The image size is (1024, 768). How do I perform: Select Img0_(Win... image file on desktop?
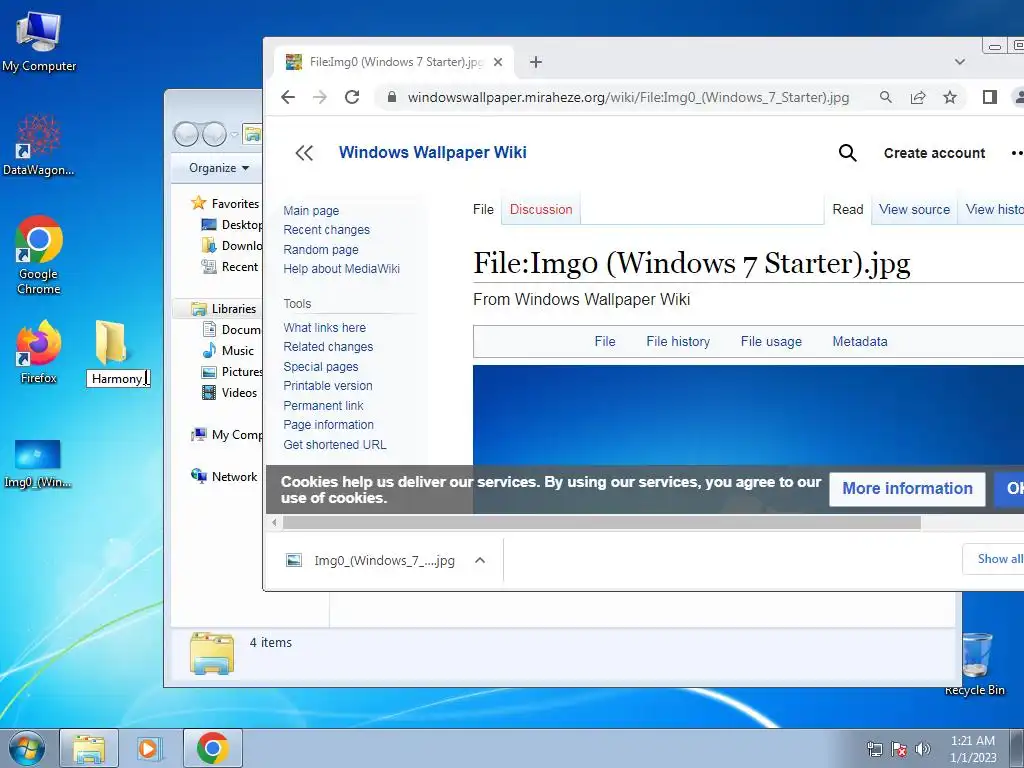[x=38, y=464]
